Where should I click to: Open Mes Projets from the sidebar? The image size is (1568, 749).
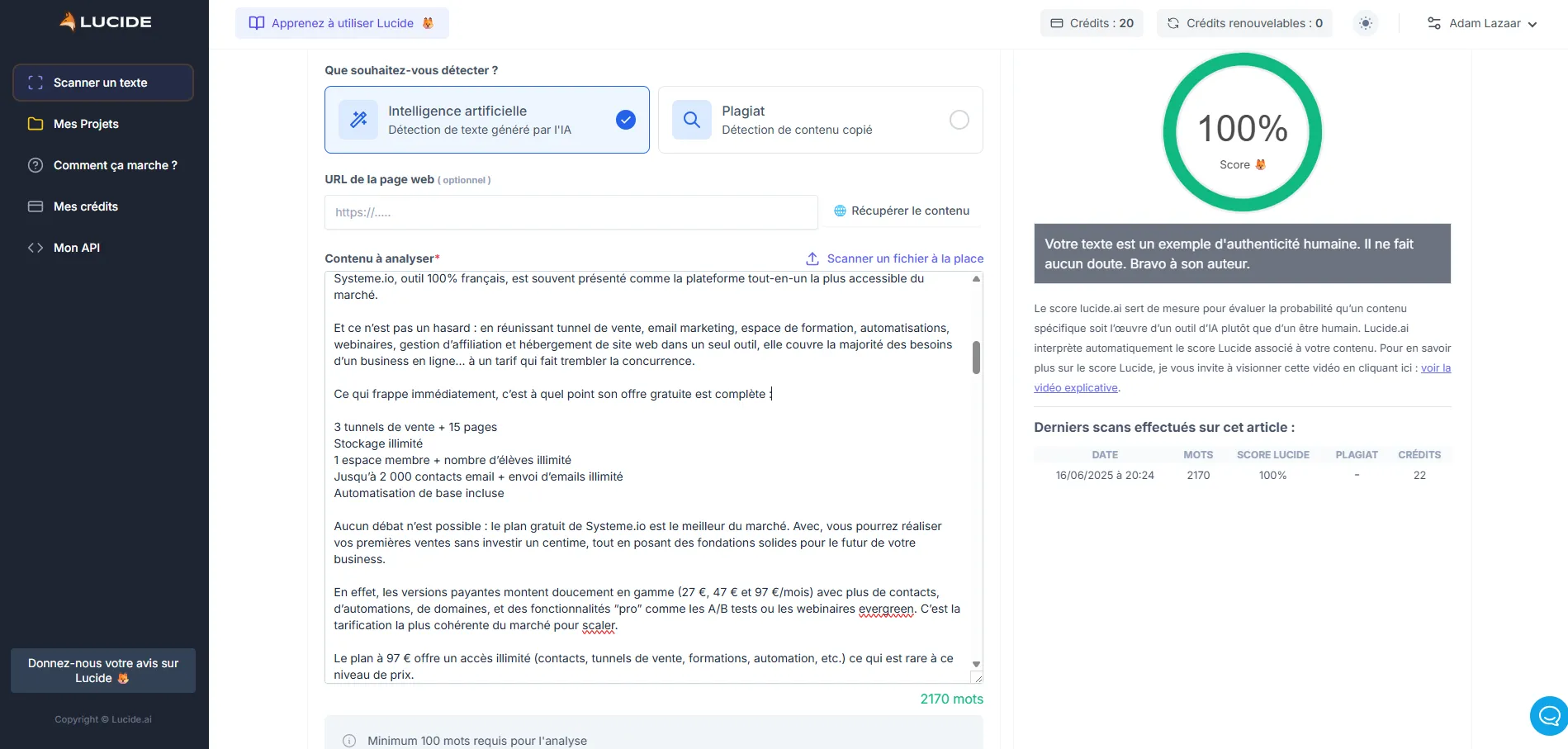coord(86,124)
